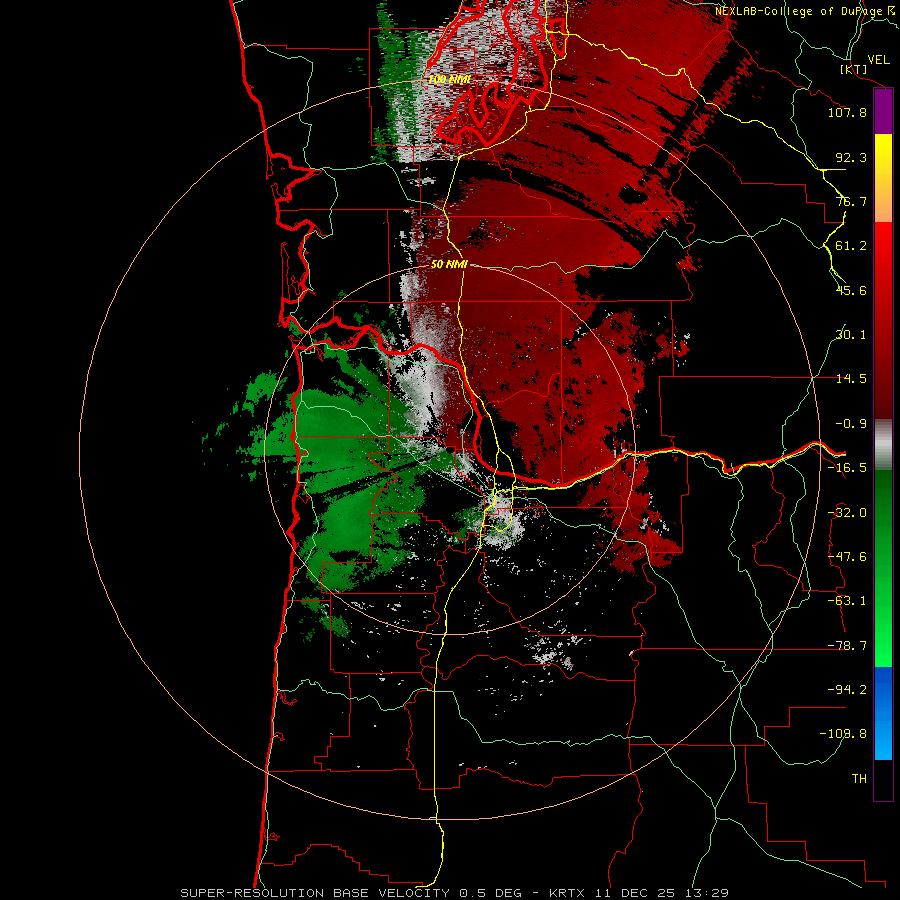Pick the yellow-orange segment of velocity scale
Image resolution: width=900 pixels, height=900 pixels.
(x=883, y=178)
